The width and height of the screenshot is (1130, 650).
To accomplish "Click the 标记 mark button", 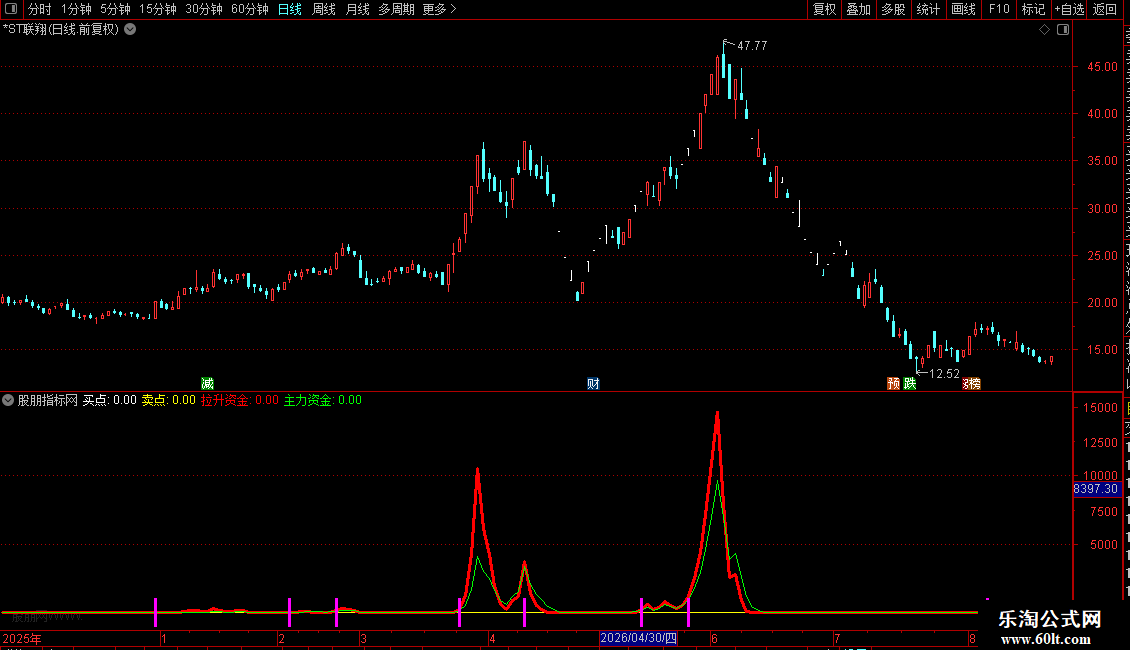I will point(1033,9).
